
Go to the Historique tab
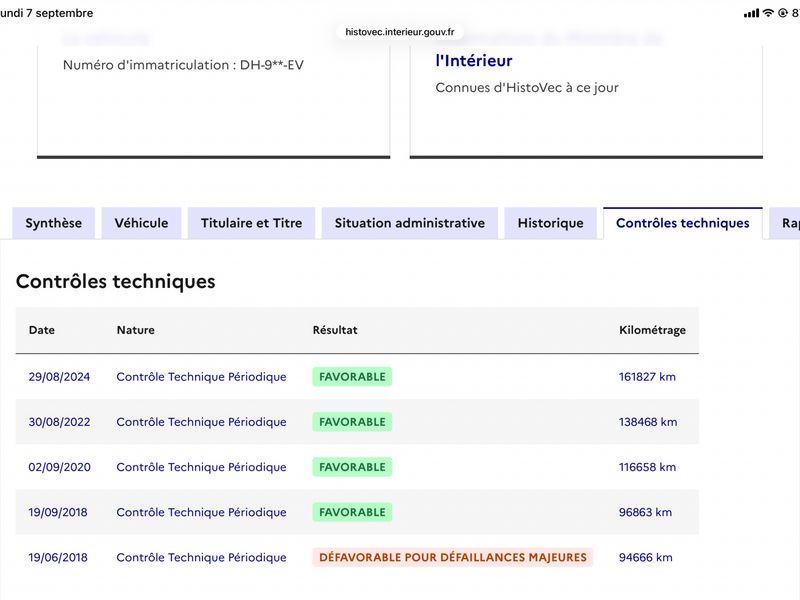point(551,223)
